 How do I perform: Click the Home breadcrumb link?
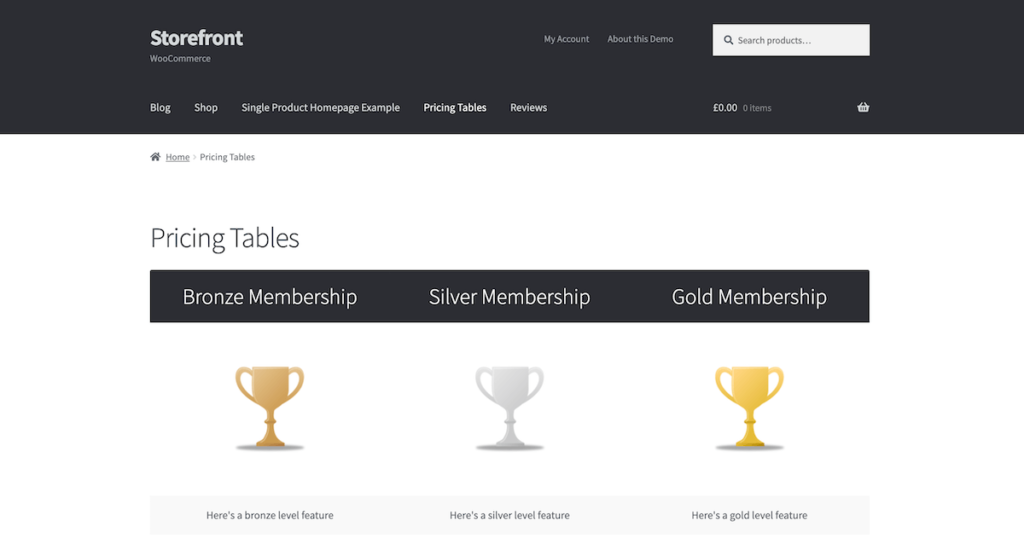click(178, 157)
